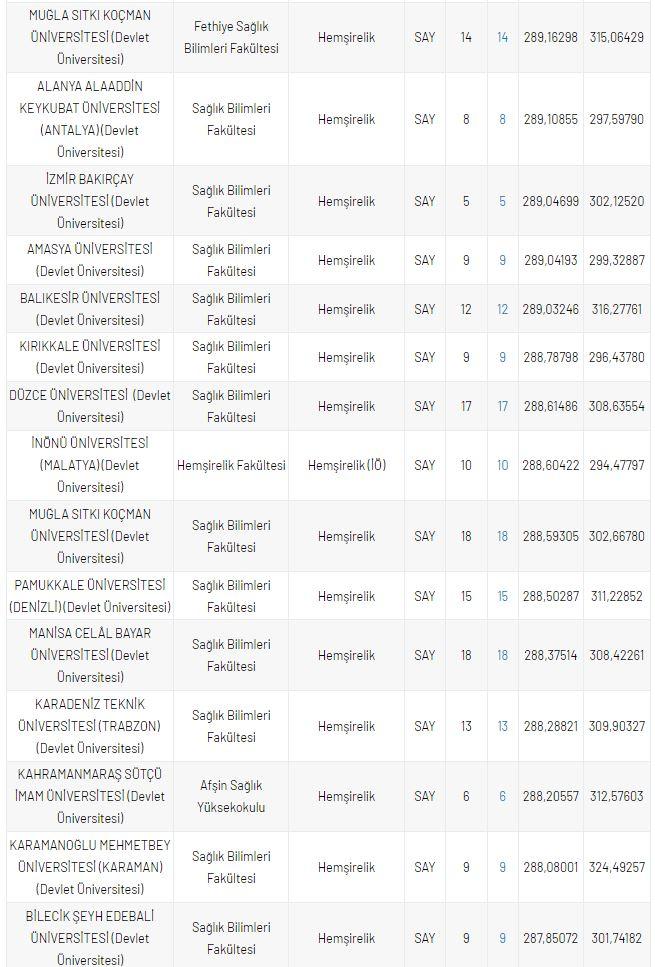
Task: Click the blue quota number 14 link
Action: click(502, 37)
